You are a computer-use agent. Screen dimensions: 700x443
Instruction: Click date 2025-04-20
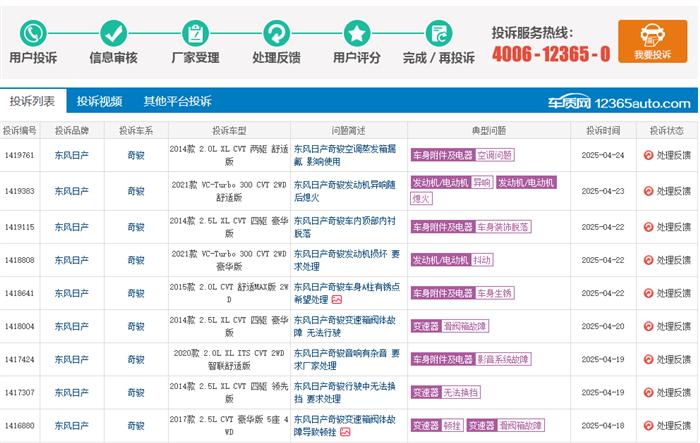pos(603,326)
